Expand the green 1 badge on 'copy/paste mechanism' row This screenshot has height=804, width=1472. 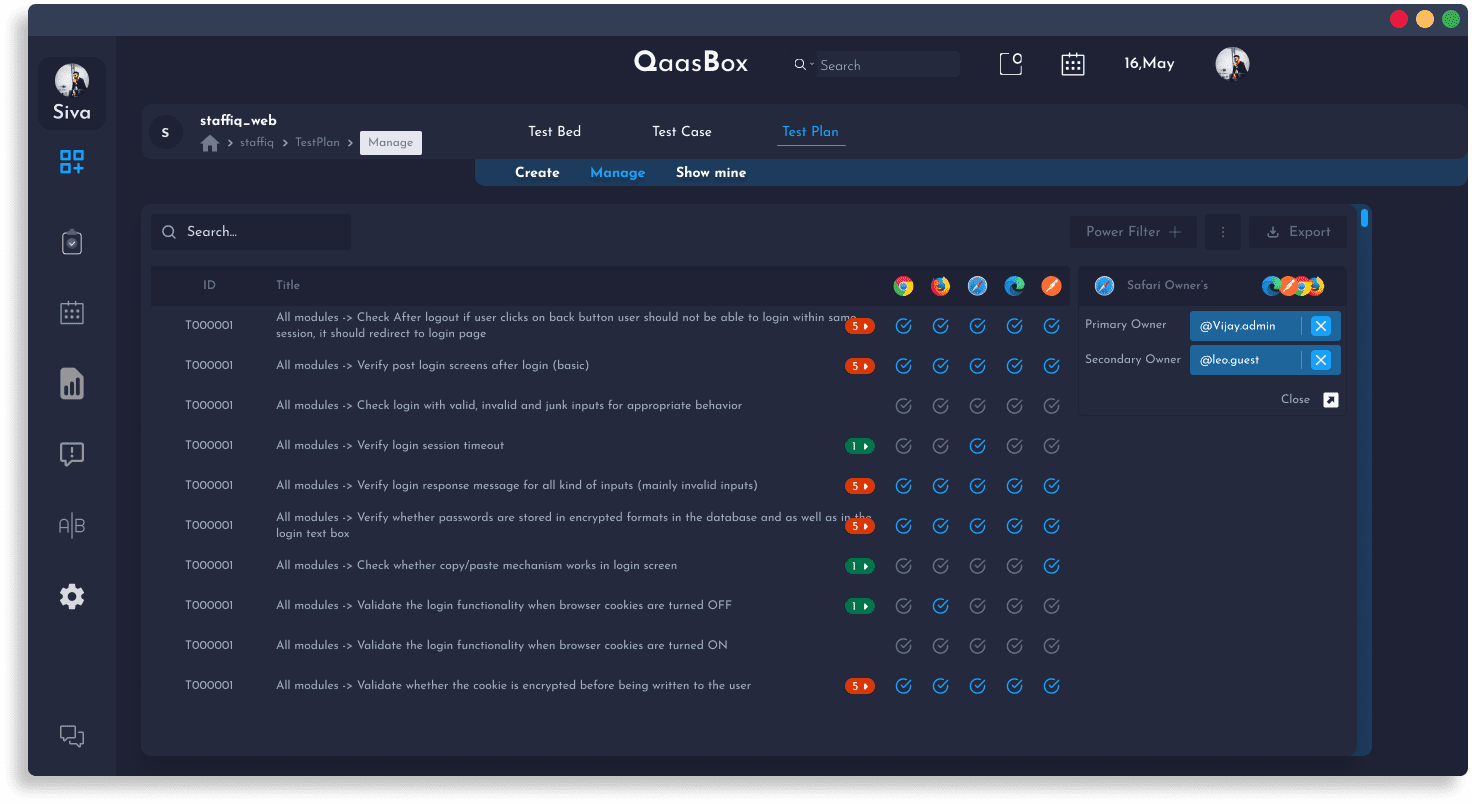860,566
